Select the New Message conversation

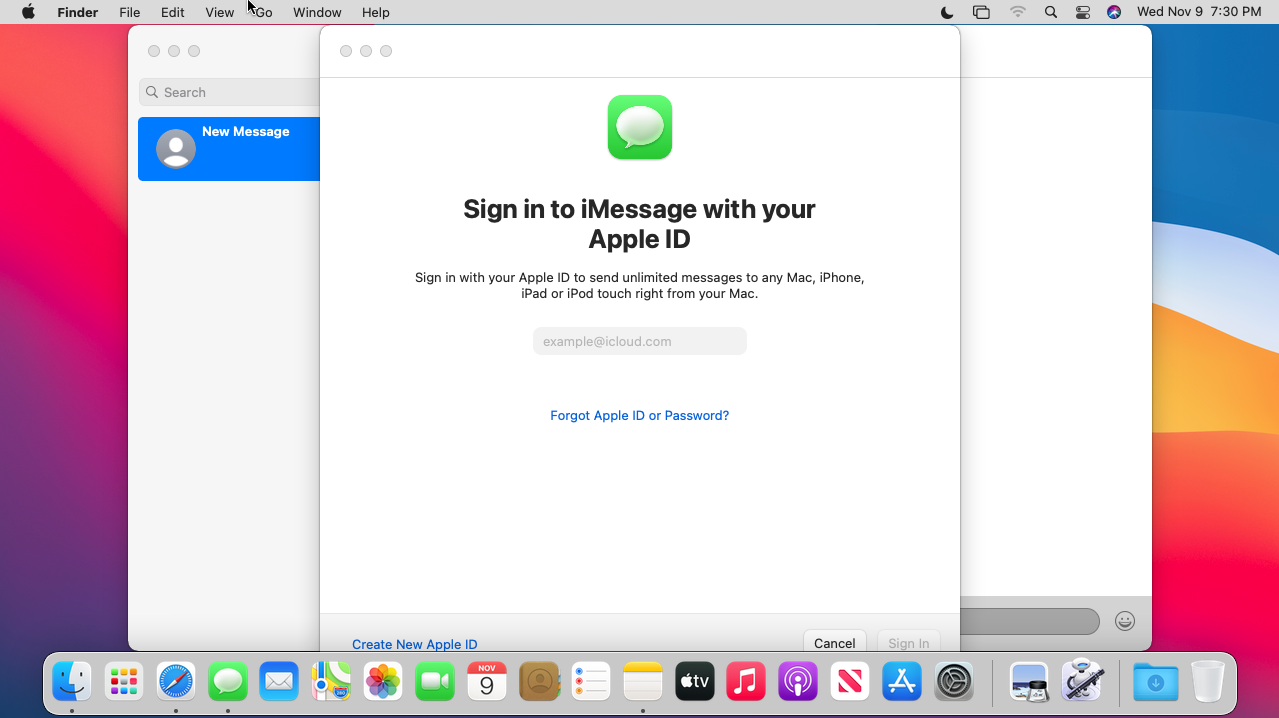[x=229, y=149]
